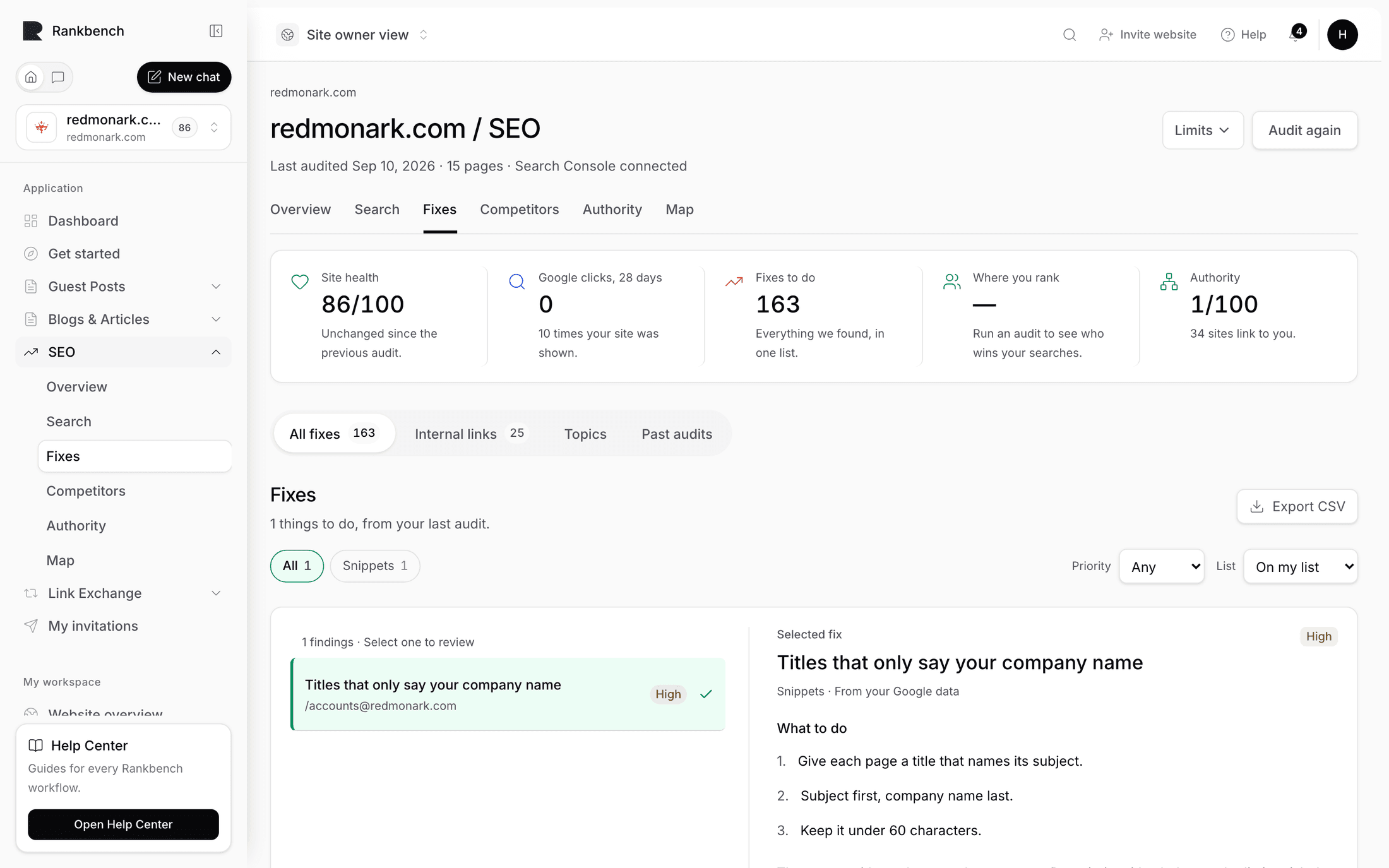Click the Authority network icon in stats

pyautogui.click(x=1169, y=282)
